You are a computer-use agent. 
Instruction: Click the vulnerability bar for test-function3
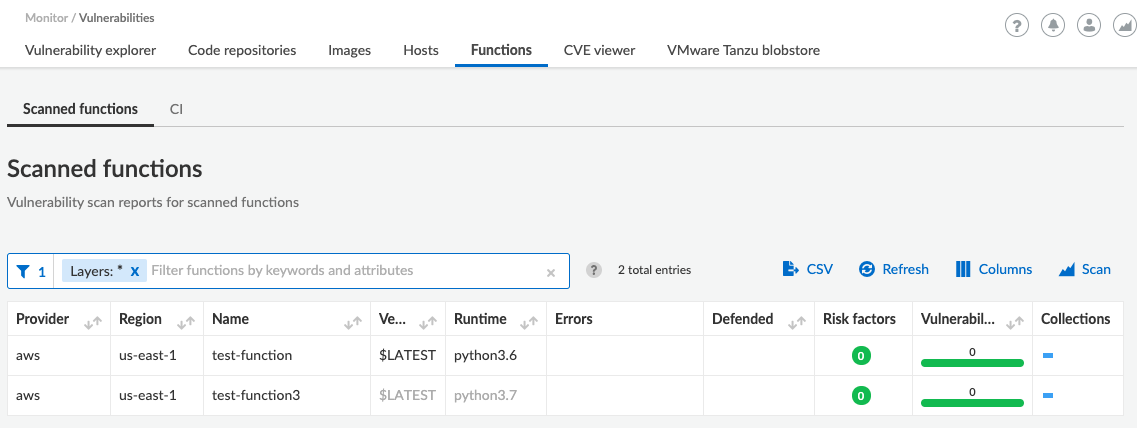(x=972, y=403)
